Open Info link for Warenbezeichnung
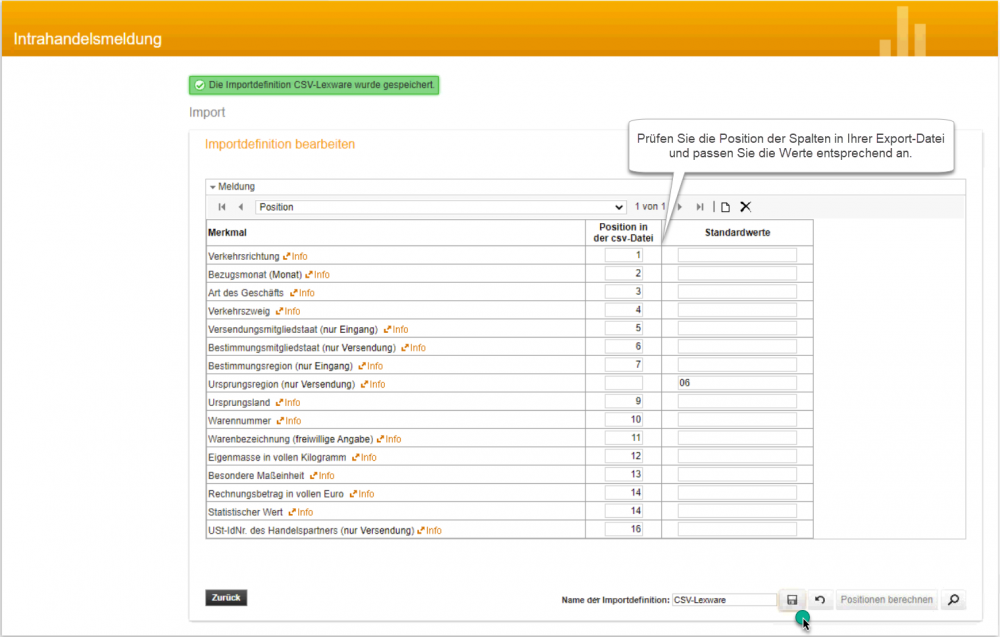This screenshot has width=1000, height=637. (389, 439)
